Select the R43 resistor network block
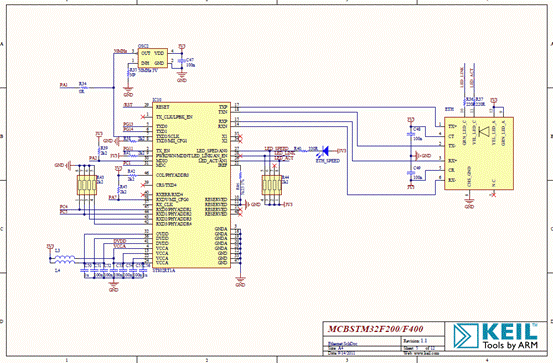This screenshot has width=553, height=363. click(87, 185)
